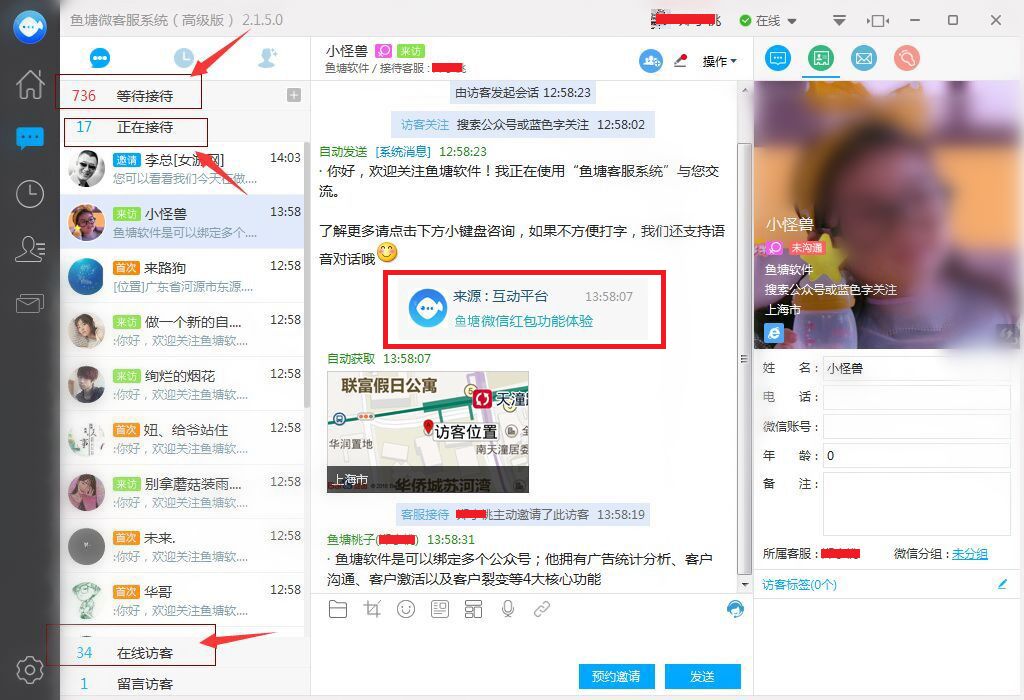Screen dimensions: 1024x700
Task: Open the contacts list icon in the sidebar
Action: pyautogui.click(x=30, y=249)
